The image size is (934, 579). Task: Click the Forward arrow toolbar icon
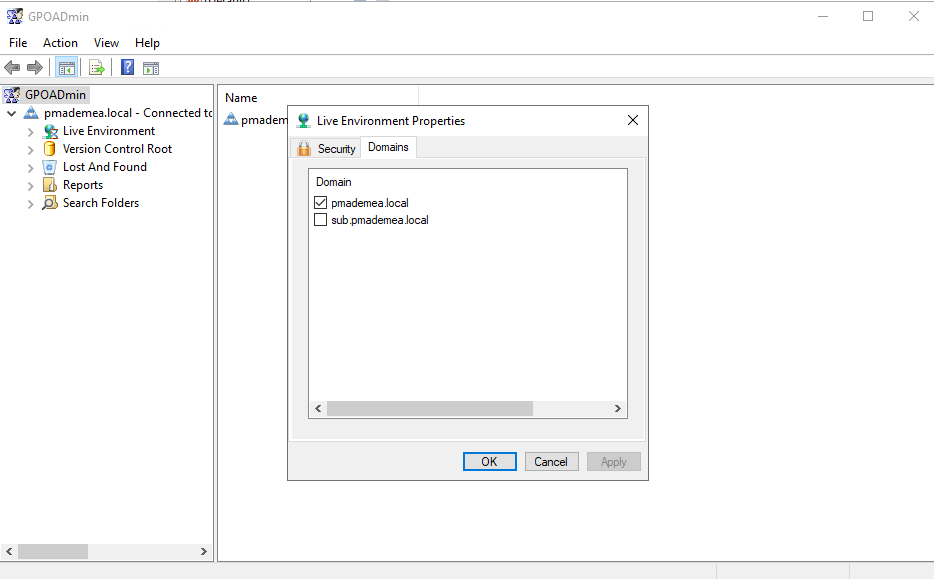click(x=35, y=68)
